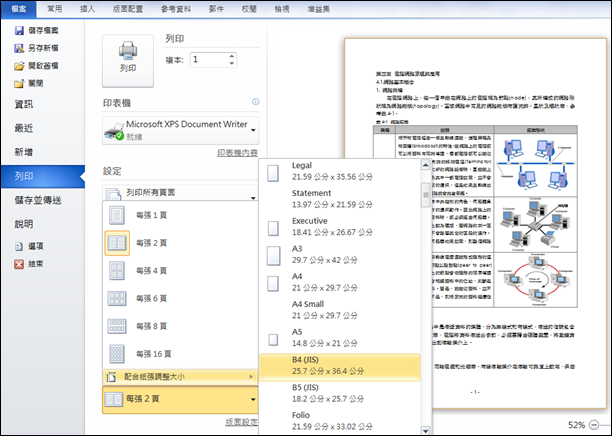Image resolution: width=612 pixels, height=436 pixels.
Task: Select 每張 1 頁 layout icon
Action: (x=117, y=215)
